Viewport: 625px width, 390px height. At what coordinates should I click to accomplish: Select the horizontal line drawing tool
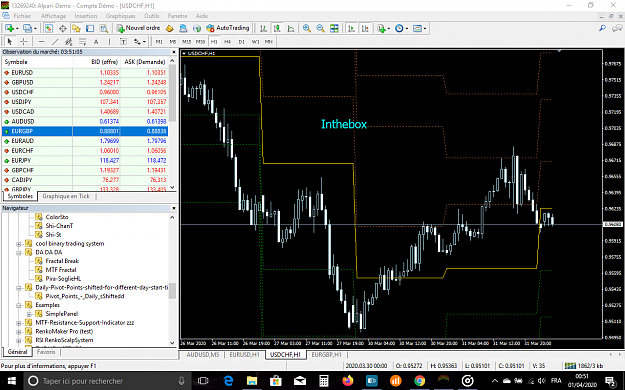pyautogui.click(x=41, y=41)
